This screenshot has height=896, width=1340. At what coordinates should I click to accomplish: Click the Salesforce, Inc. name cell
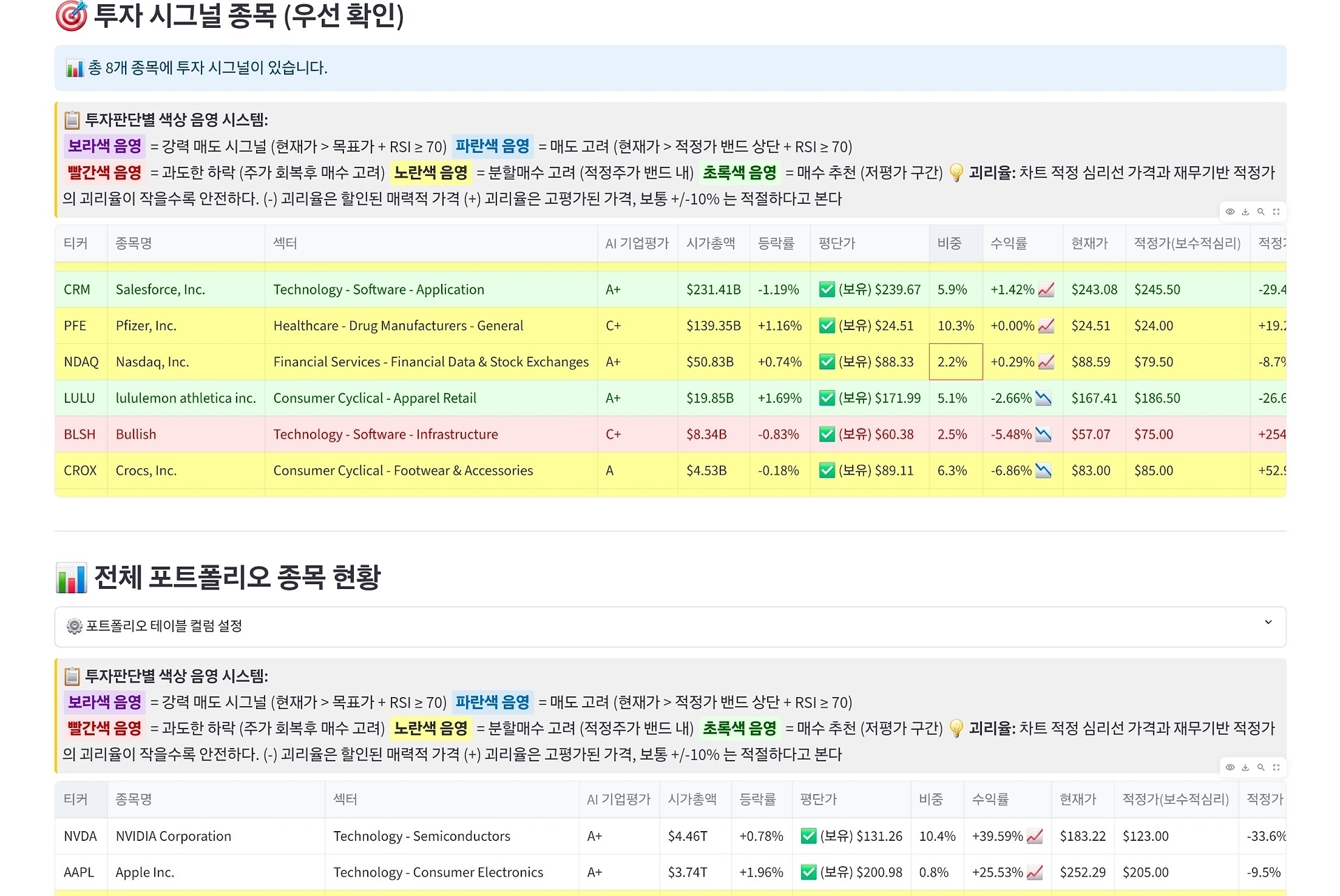(x=161, y=290)
